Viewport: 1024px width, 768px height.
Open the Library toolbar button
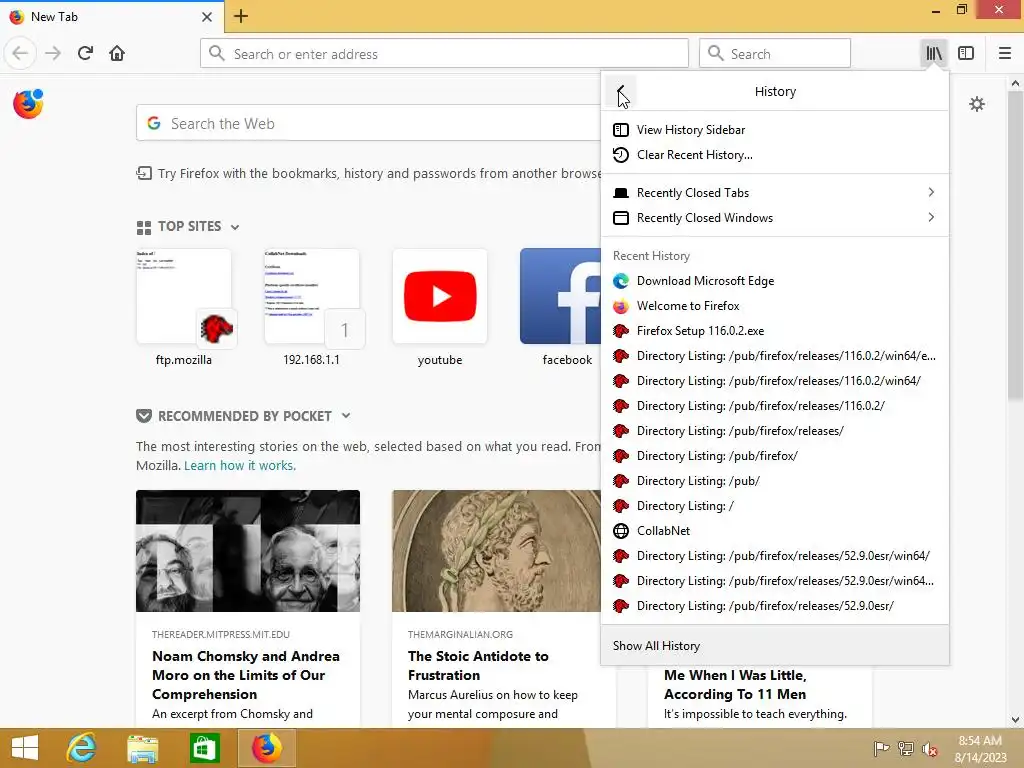pyautogui.click(x=934, y=54)
